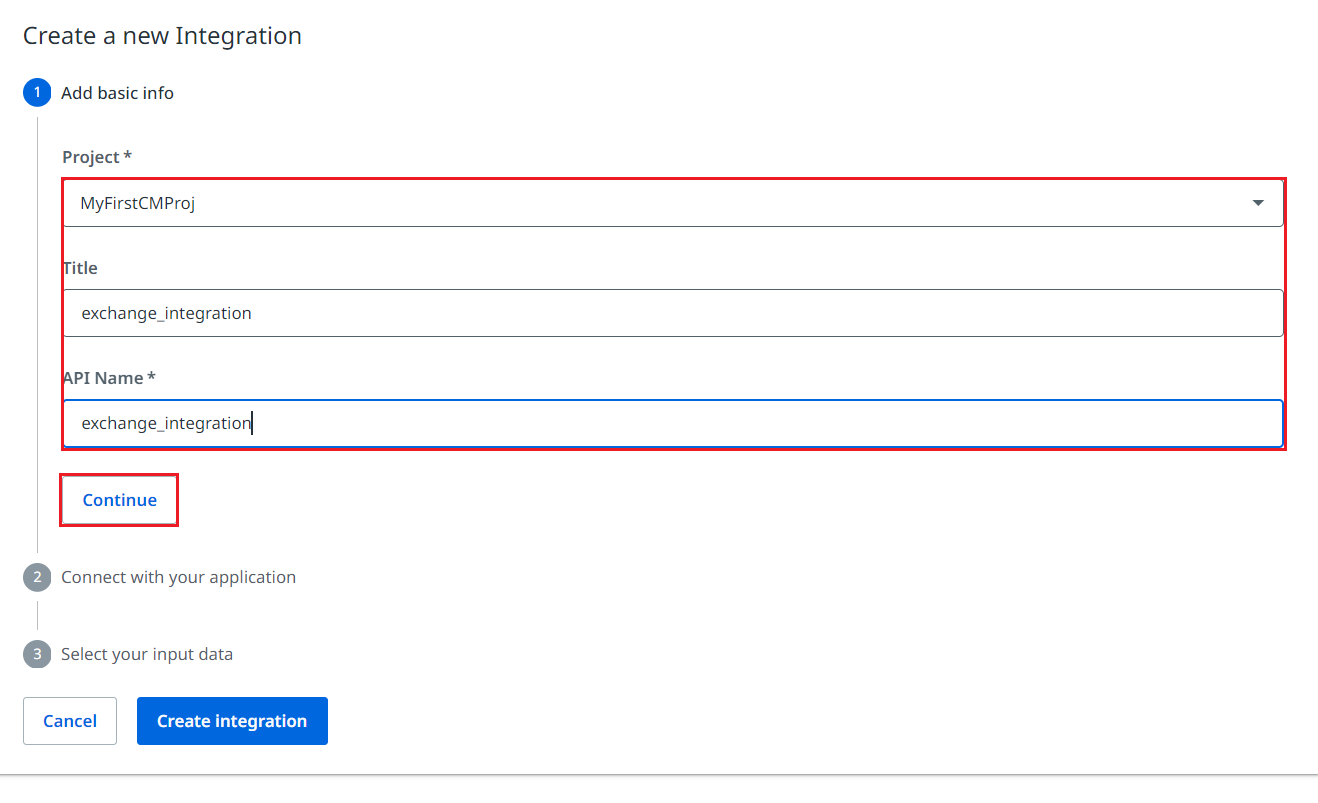1318x803 pixels.
Task: Click the step 2 number circle
Action: tap(37, 577)
